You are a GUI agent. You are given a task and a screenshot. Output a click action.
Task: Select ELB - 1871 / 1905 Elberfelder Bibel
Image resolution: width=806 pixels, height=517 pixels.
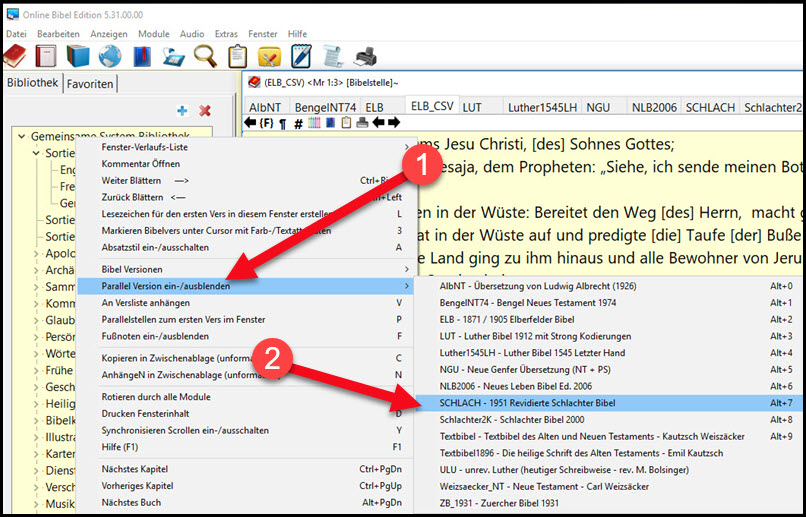(609, 320)
